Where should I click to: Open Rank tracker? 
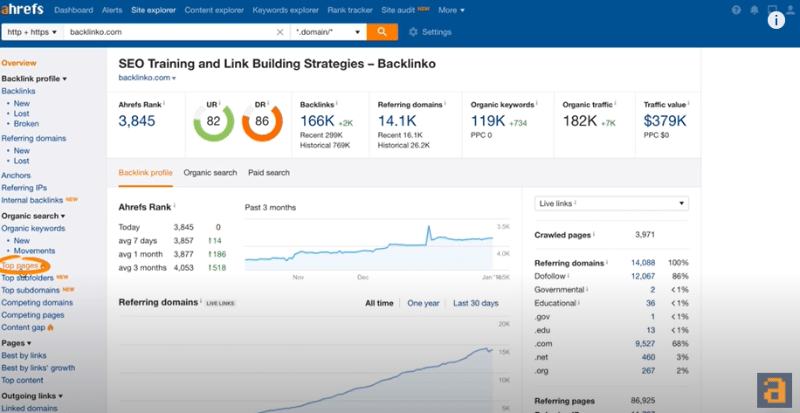350,10
